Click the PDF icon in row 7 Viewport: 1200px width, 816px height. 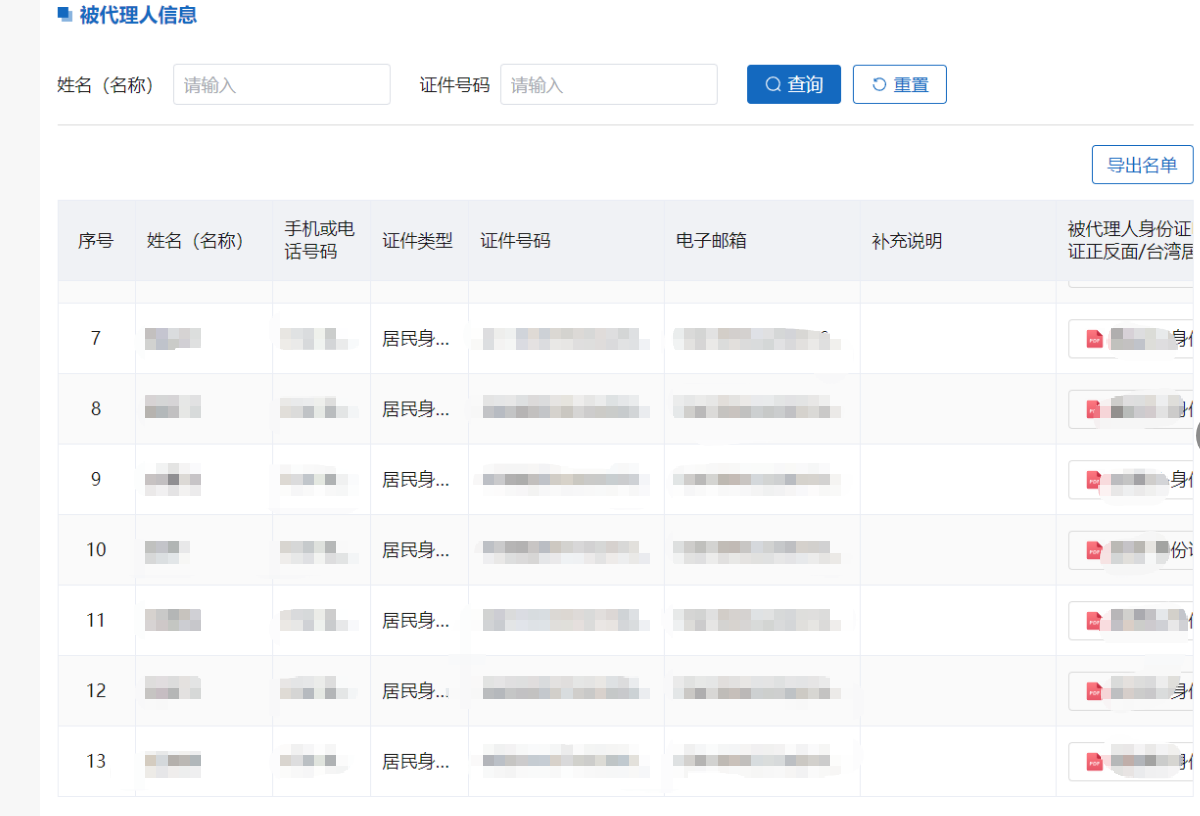[x=1094, y=339]
